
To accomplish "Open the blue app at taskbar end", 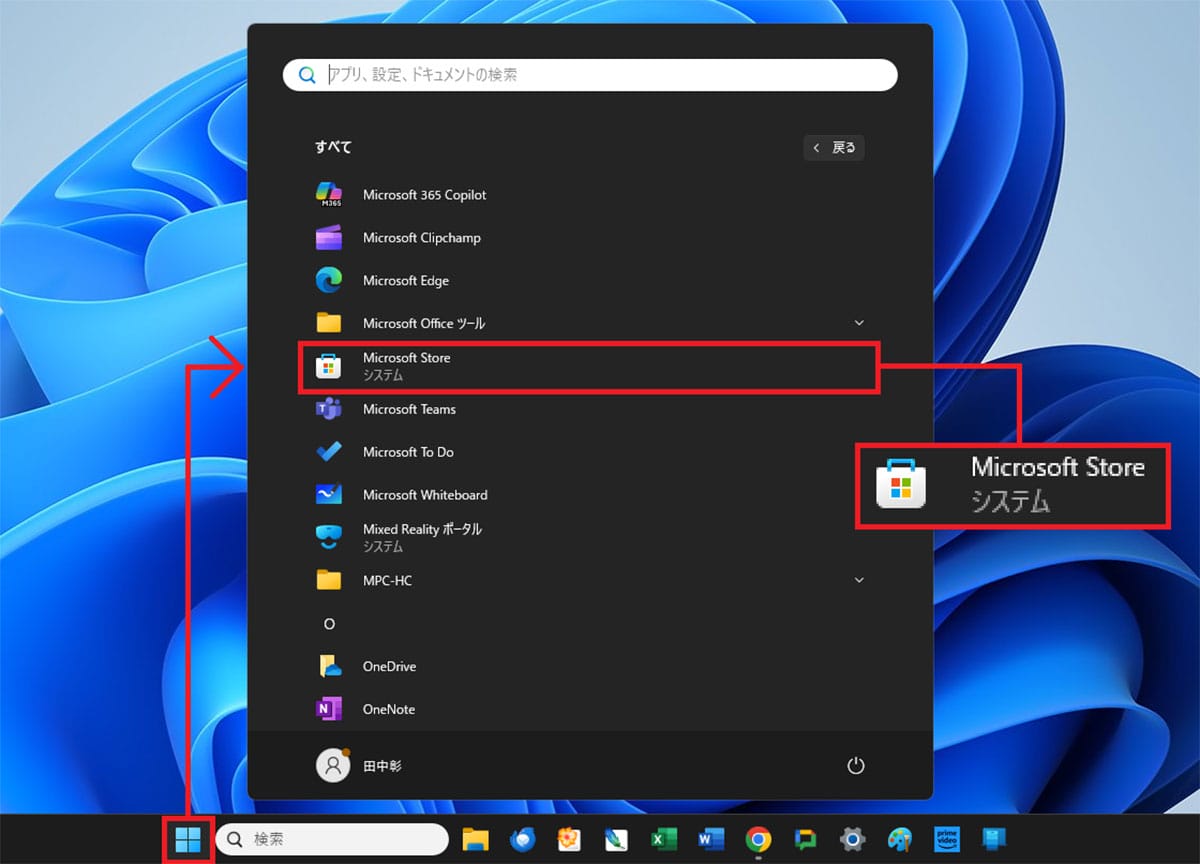I will [x=993, y=839].
